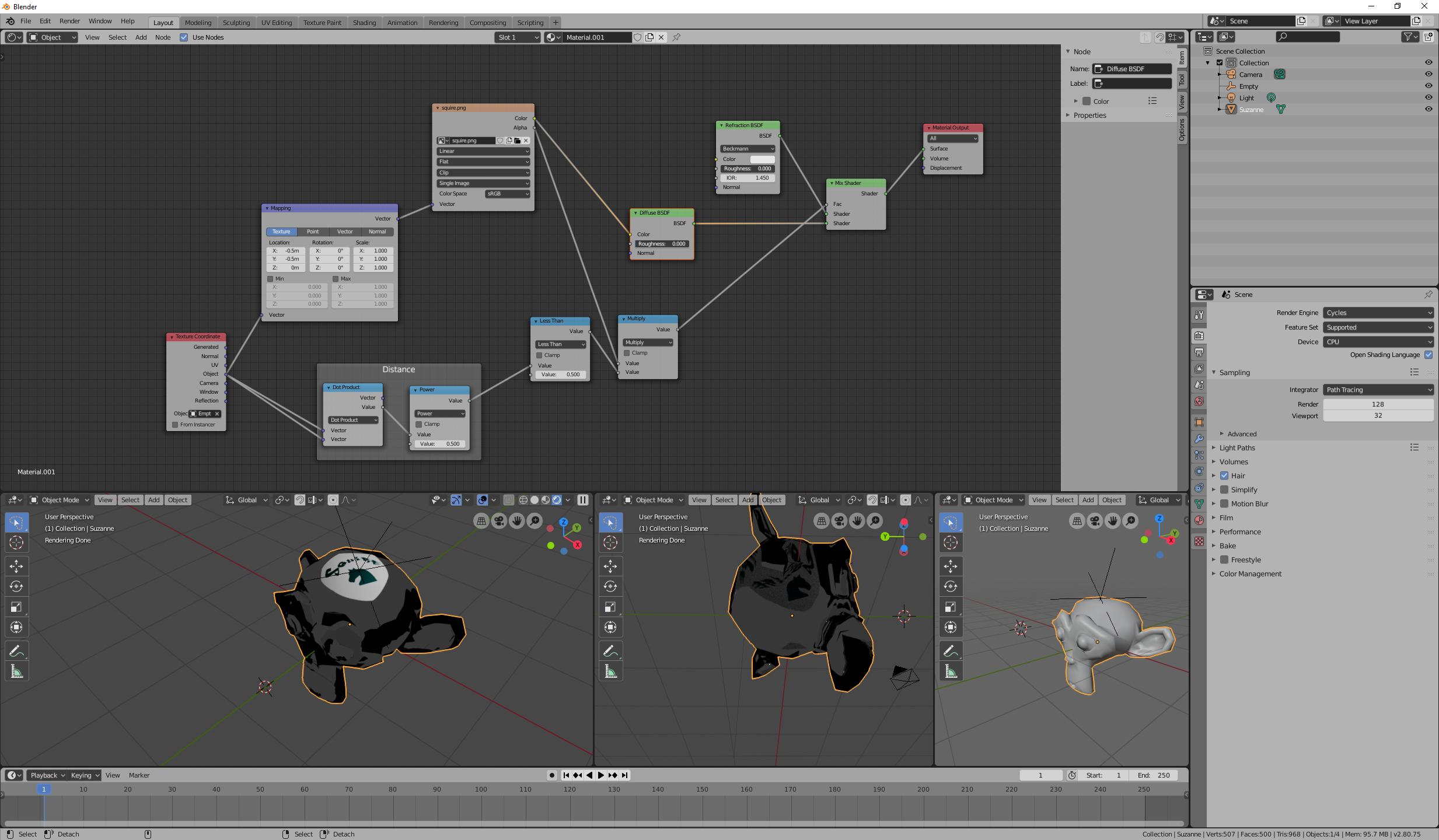Open the Object properties tab
The image size is (1439, 840).
[x=1199, y=422]
